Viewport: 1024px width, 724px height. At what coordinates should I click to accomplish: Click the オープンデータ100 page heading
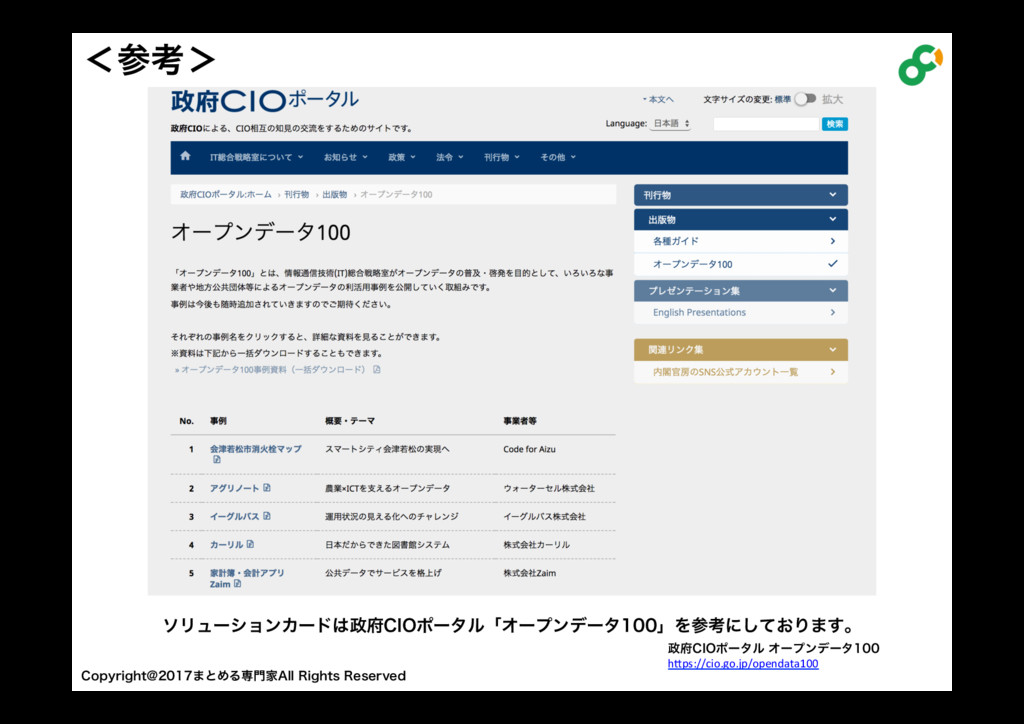(261, 232)
